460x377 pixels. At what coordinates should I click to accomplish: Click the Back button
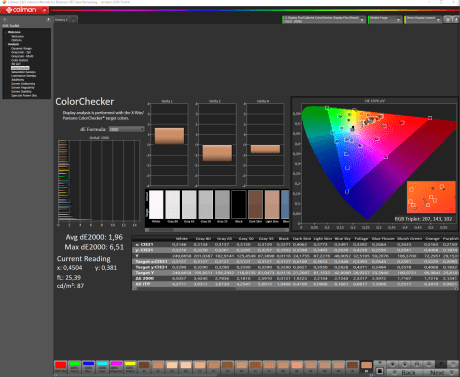406,373
